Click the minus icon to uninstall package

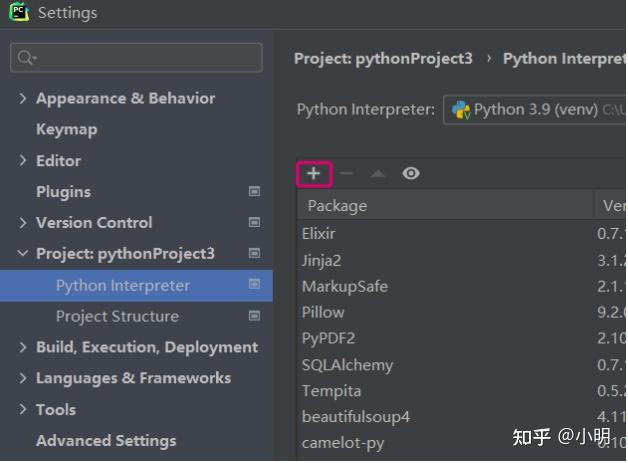click(346, 174)
